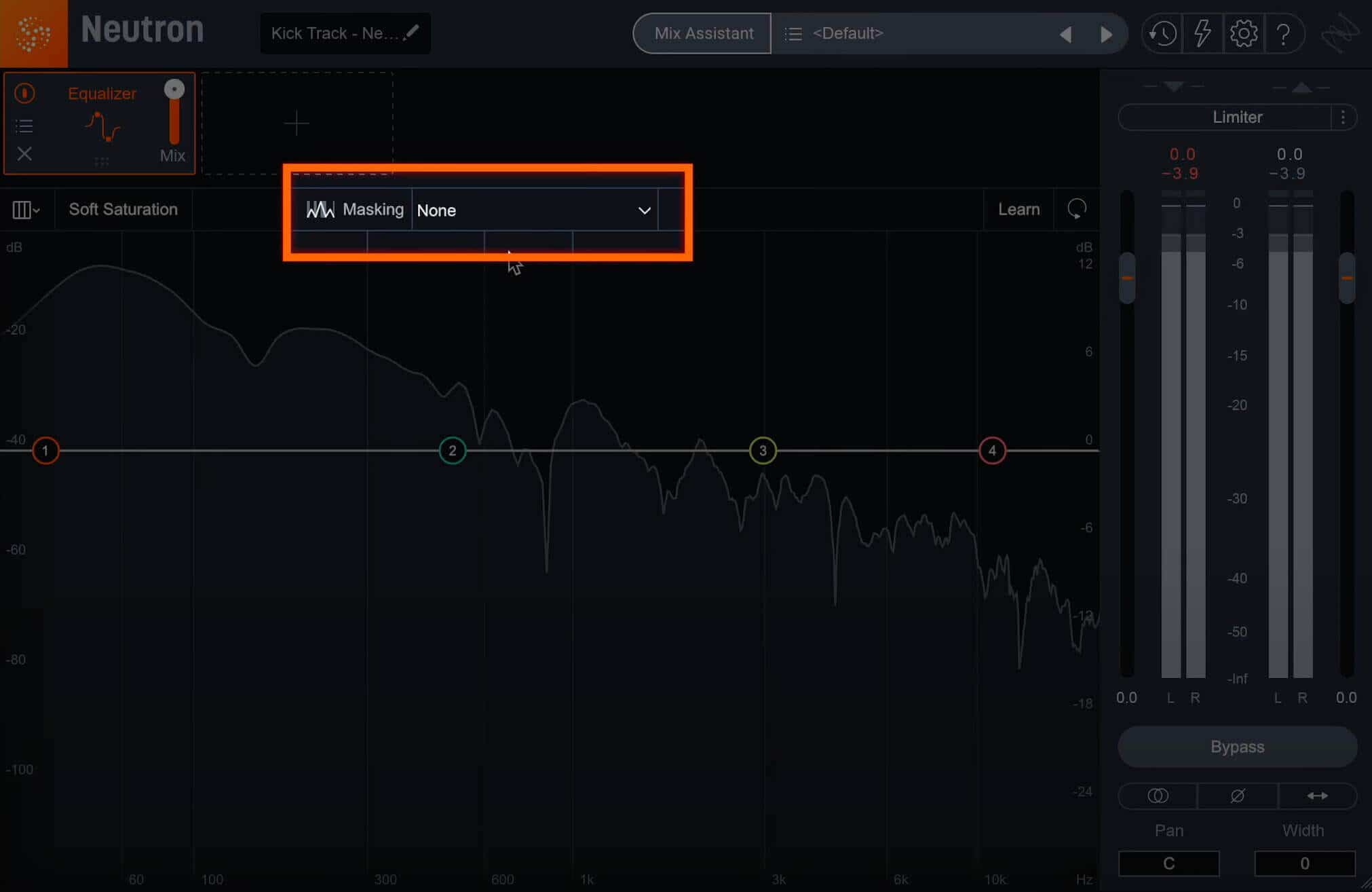1372x892 pixels.
Task: Click the Masking meter waveform icon
Action: [320, 209]
